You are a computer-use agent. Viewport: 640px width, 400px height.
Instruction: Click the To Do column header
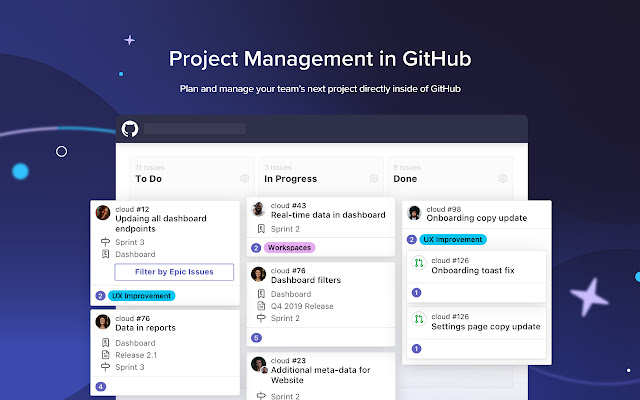(149, 179)
